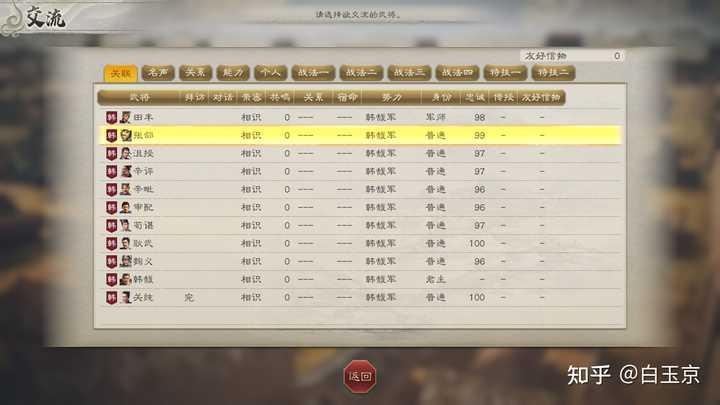Sort officers by 武将 column header
720x405 pixels.
139,97
